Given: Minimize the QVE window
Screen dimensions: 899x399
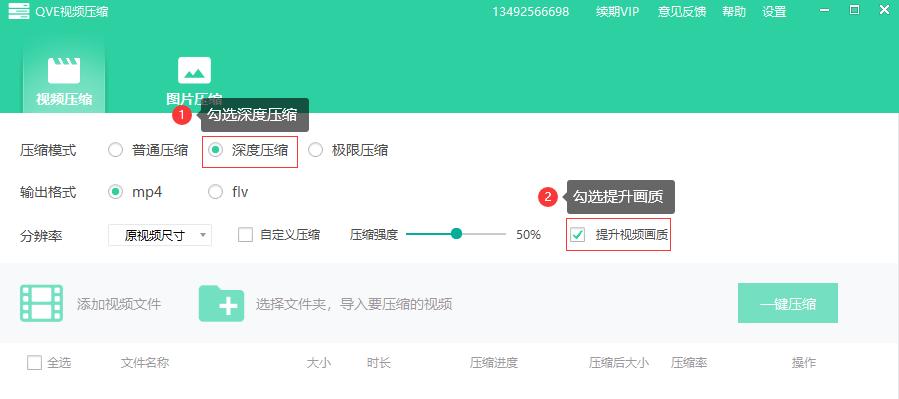Looking at the screenshot, I should [x=824, y=11].
